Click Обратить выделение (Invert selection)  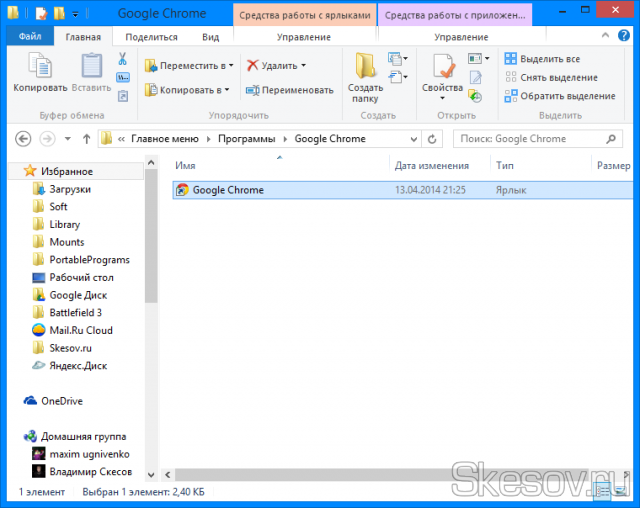567,96
